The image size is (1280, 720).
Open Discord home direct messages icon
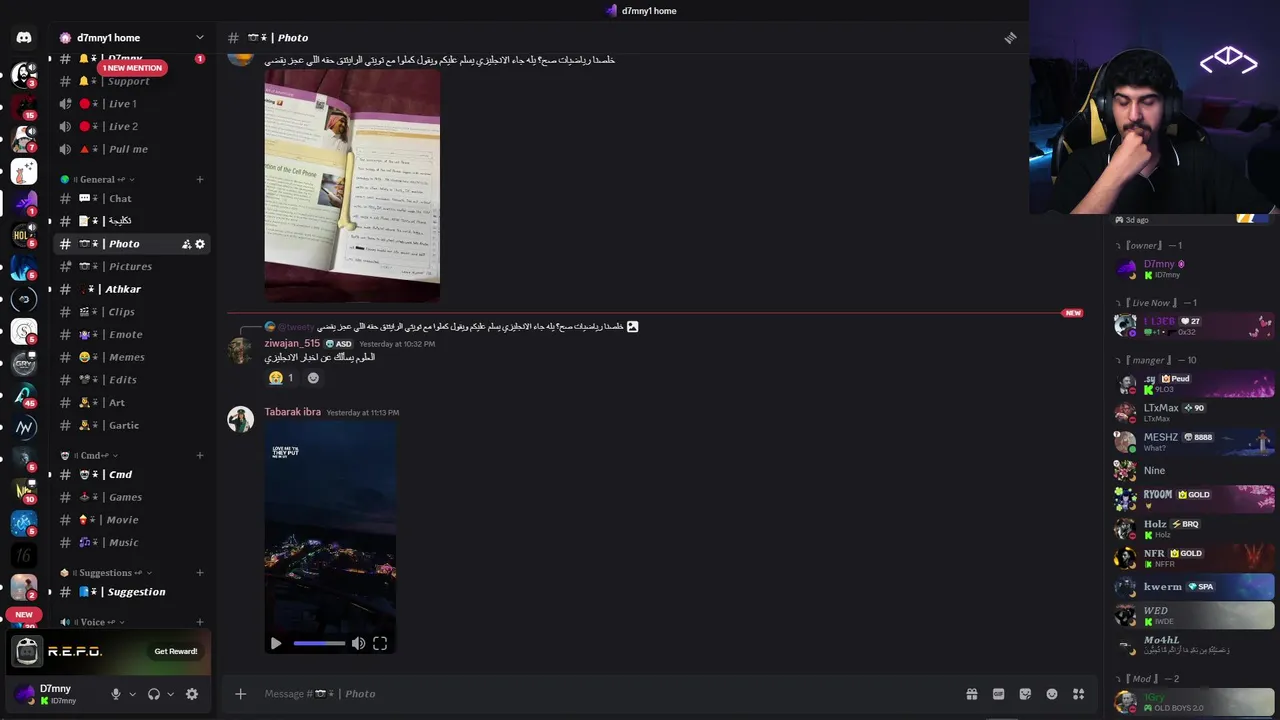[x=24, y=38]
